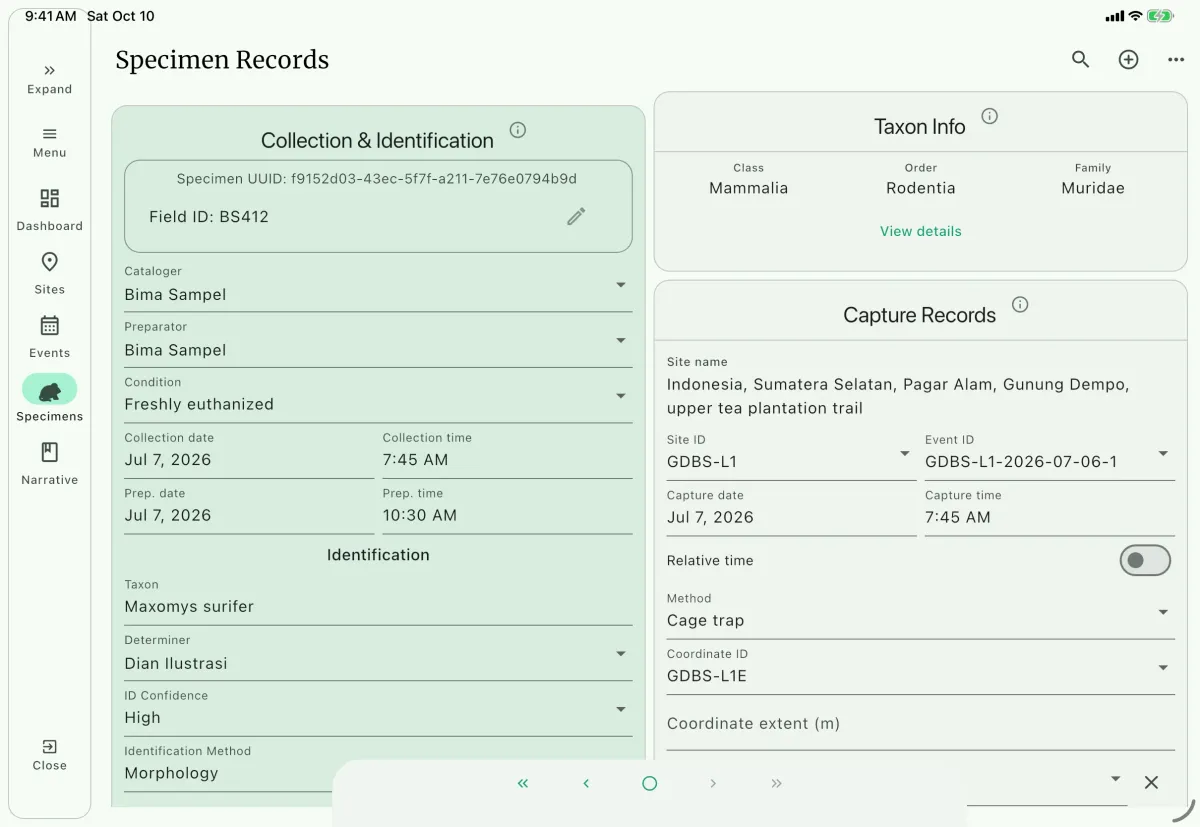Open the dropdown beside the bottom close button
The width and height of the screenshot is (1200, 827).
(x=1116, y=779)
